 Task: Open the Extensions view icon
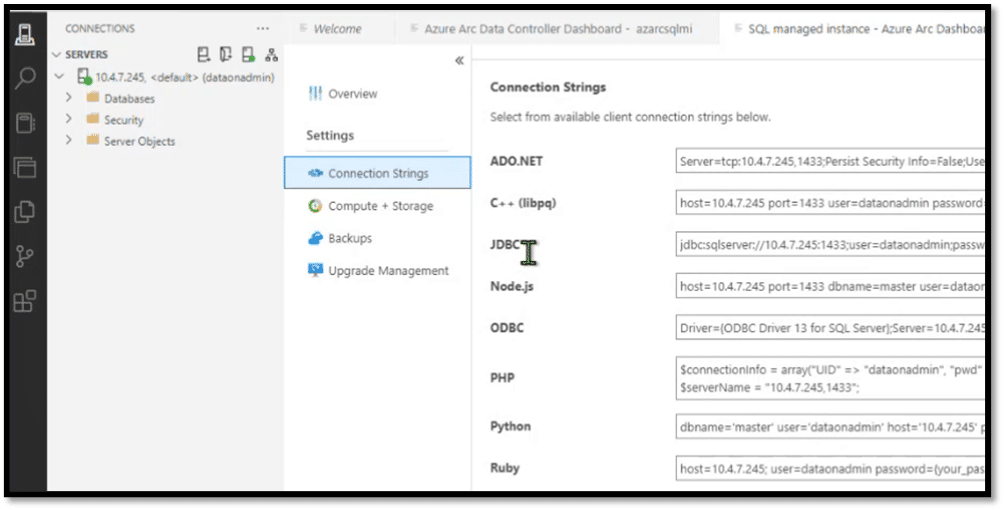(x=25, y=300)
